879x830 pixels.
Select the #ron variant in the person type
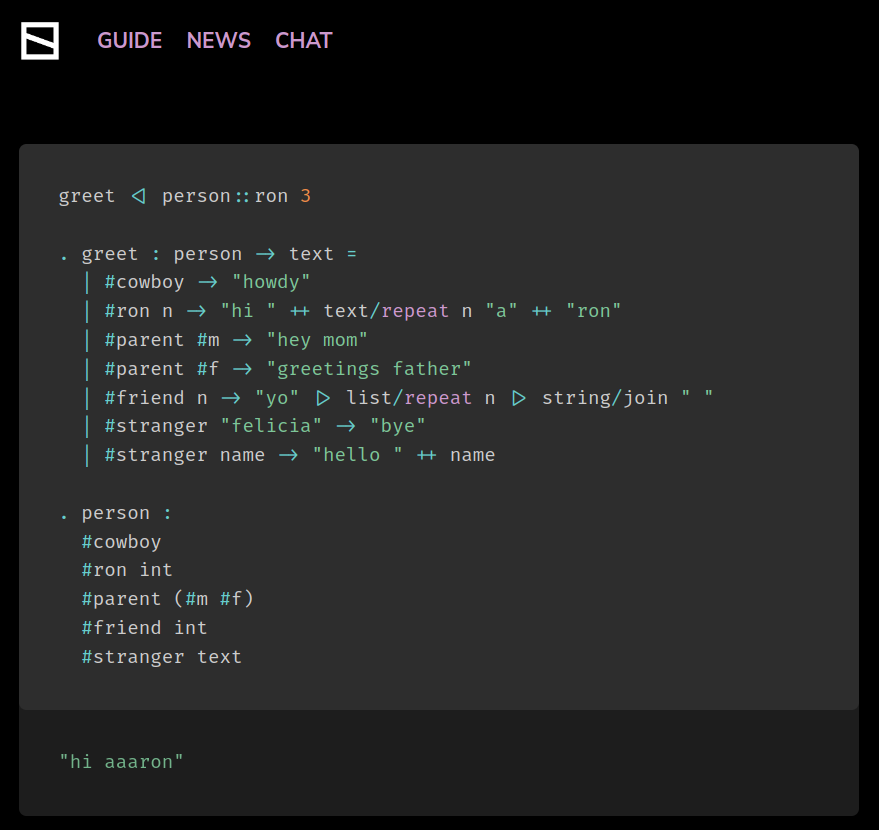point(127,569)
